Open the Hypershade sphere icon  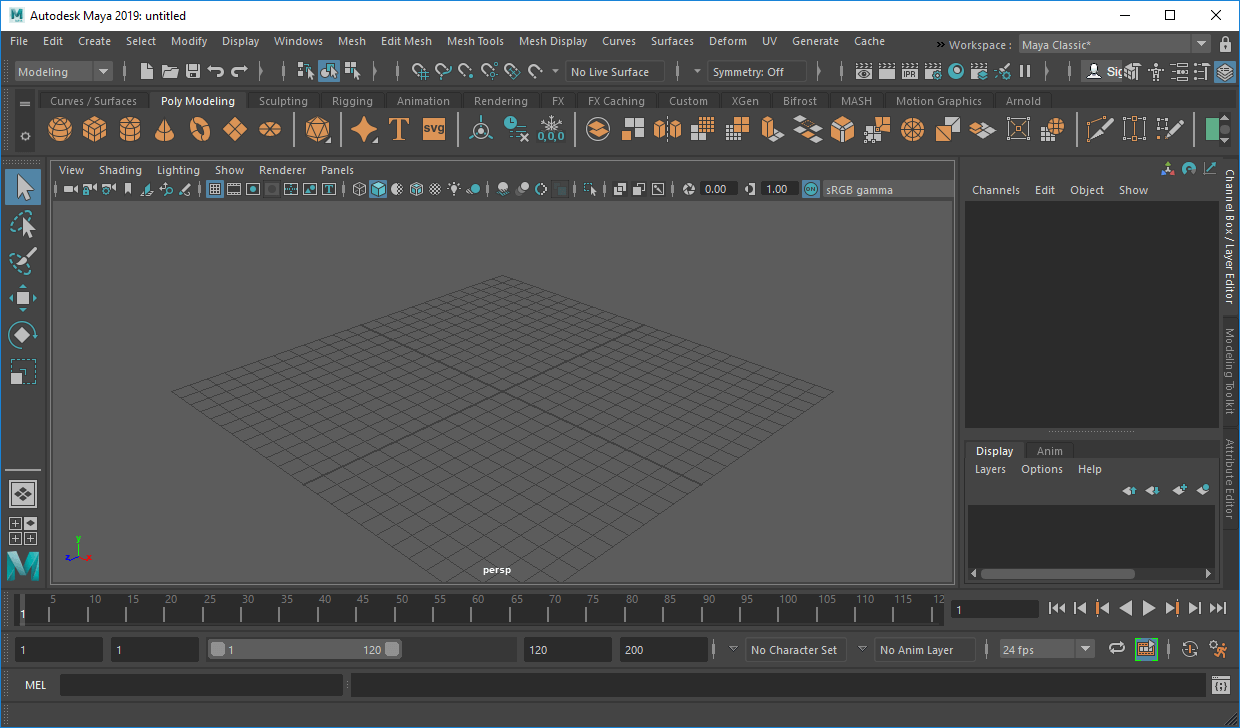(x=956, y=71)
